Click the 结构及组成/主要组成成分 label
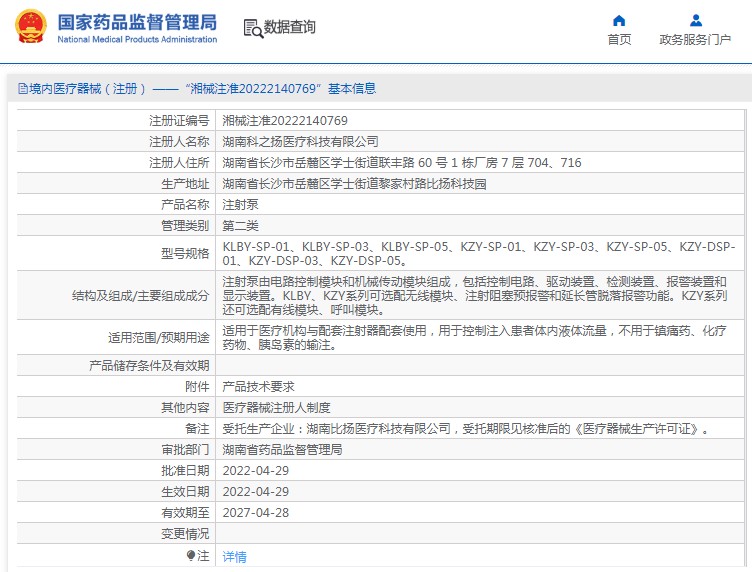Viewport: 752px width, 572px height. click(x=141, y=296)
